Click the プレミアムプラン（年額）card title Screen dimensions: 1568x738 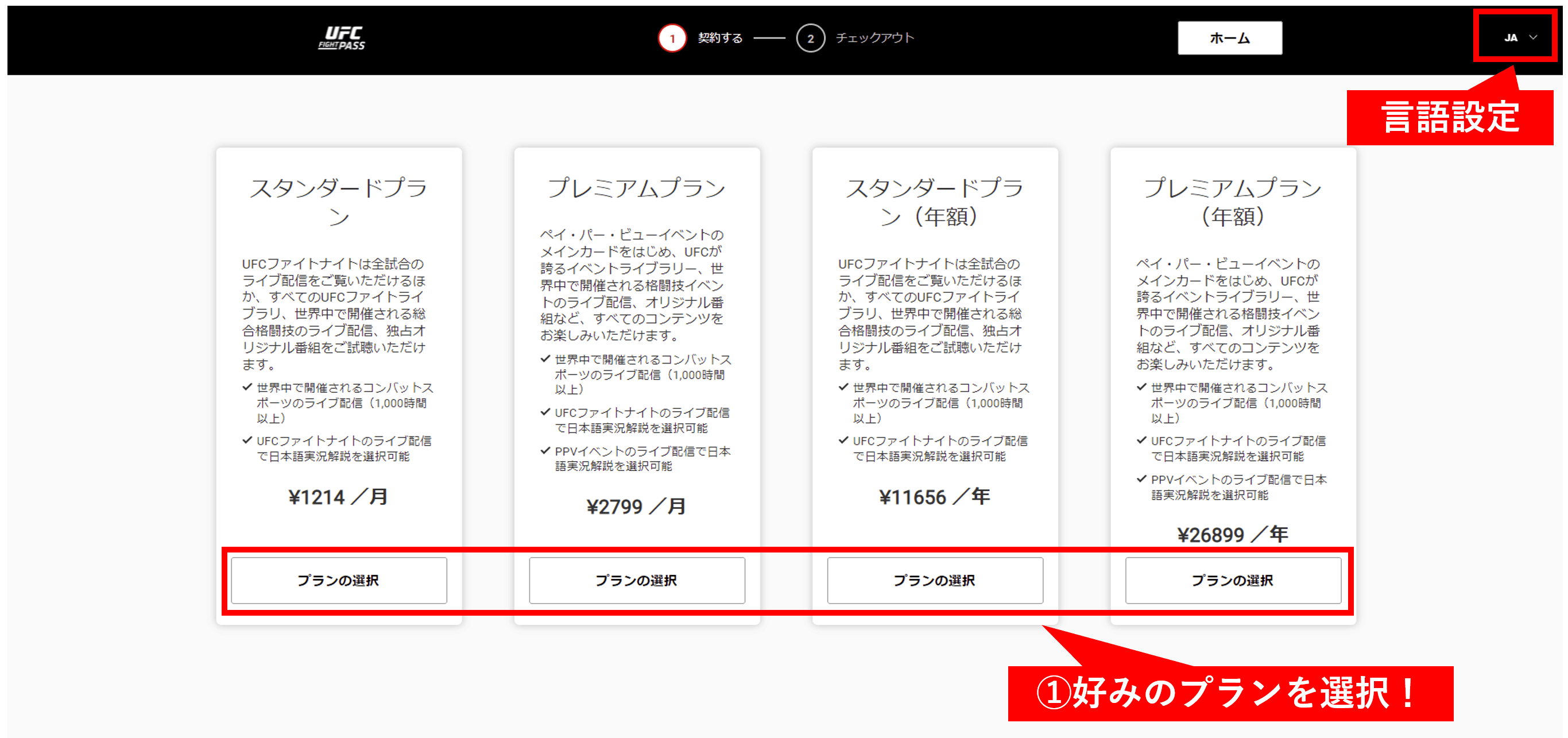(1233, 202)
